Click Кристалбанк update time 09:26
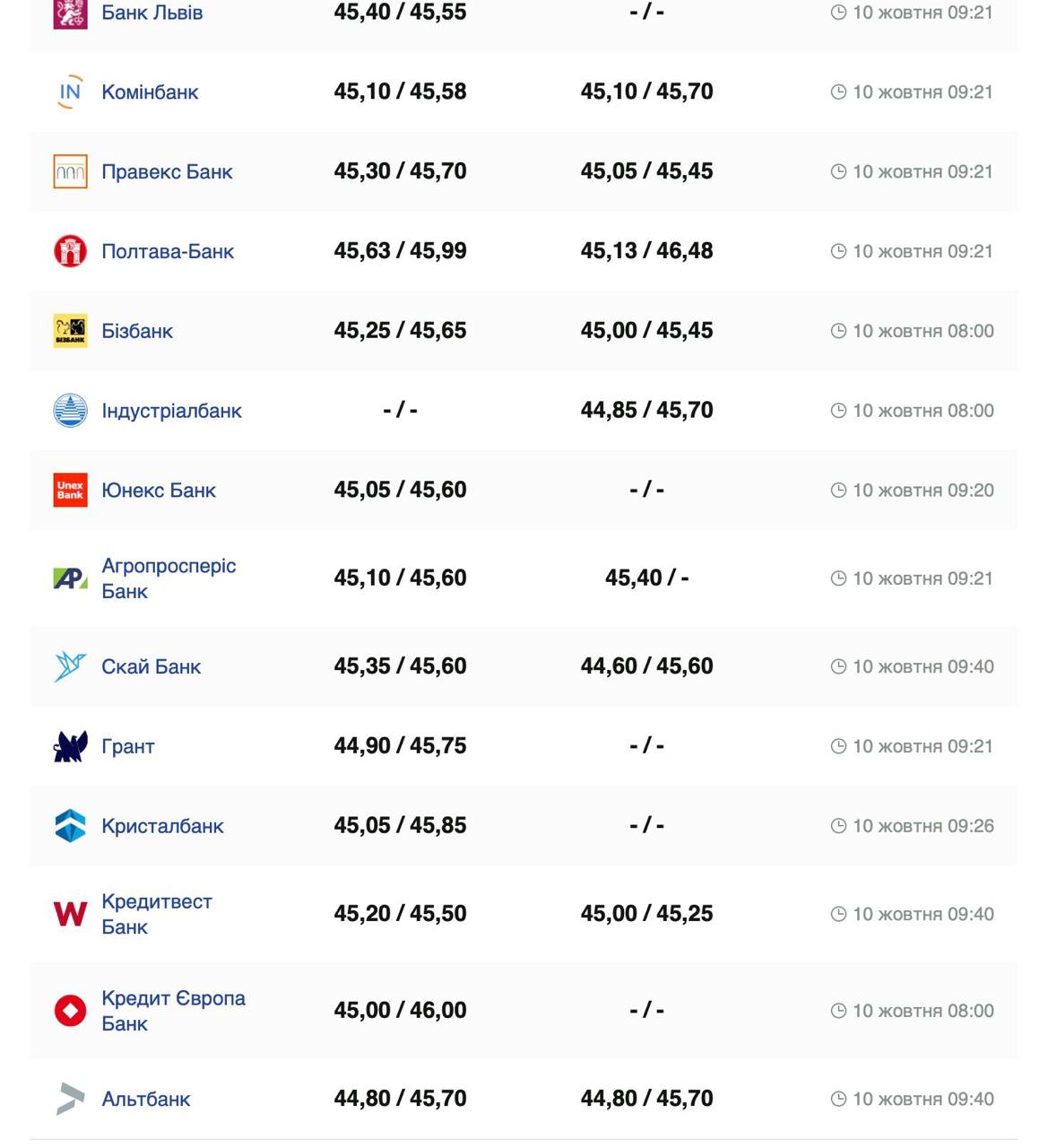The height and width of the screenshot is (1148, 1040). coord(923,826)
